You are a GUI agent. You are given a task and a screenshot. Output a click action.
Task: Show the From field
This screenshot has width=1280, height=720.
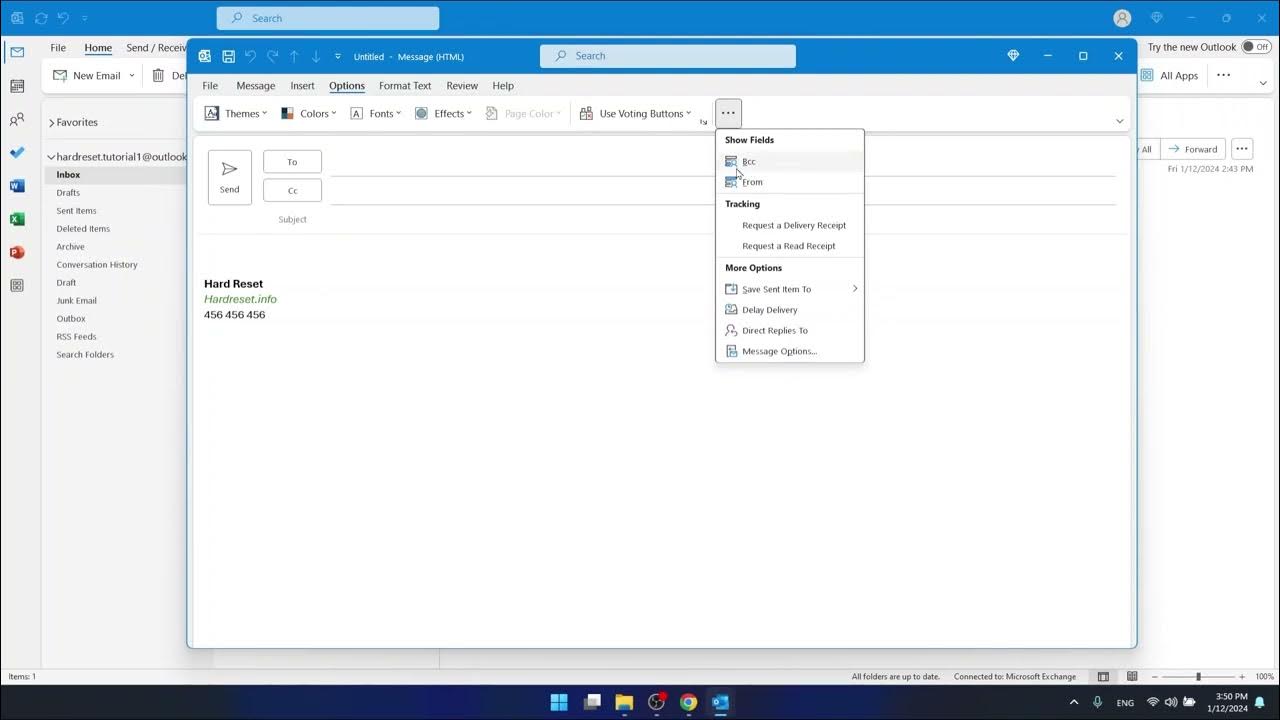point(751,182)
